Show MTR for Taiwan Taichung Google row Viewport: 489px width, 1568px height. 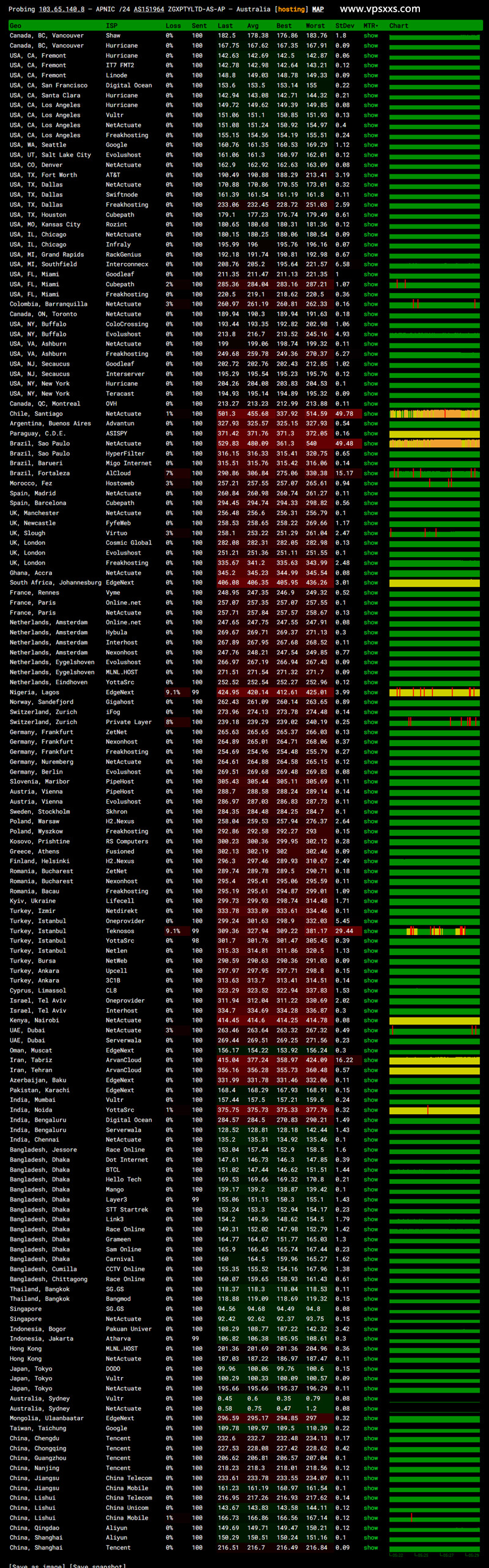pos(370,1428)
